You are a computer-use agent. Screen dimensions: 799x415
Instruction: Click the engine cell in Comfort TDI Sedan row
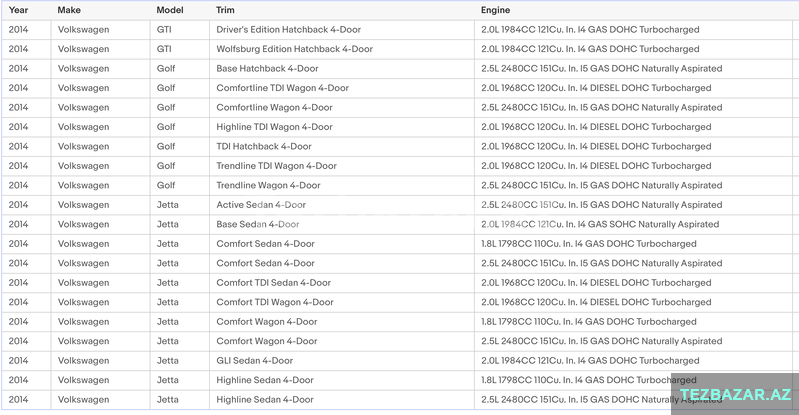coord(596,282)
